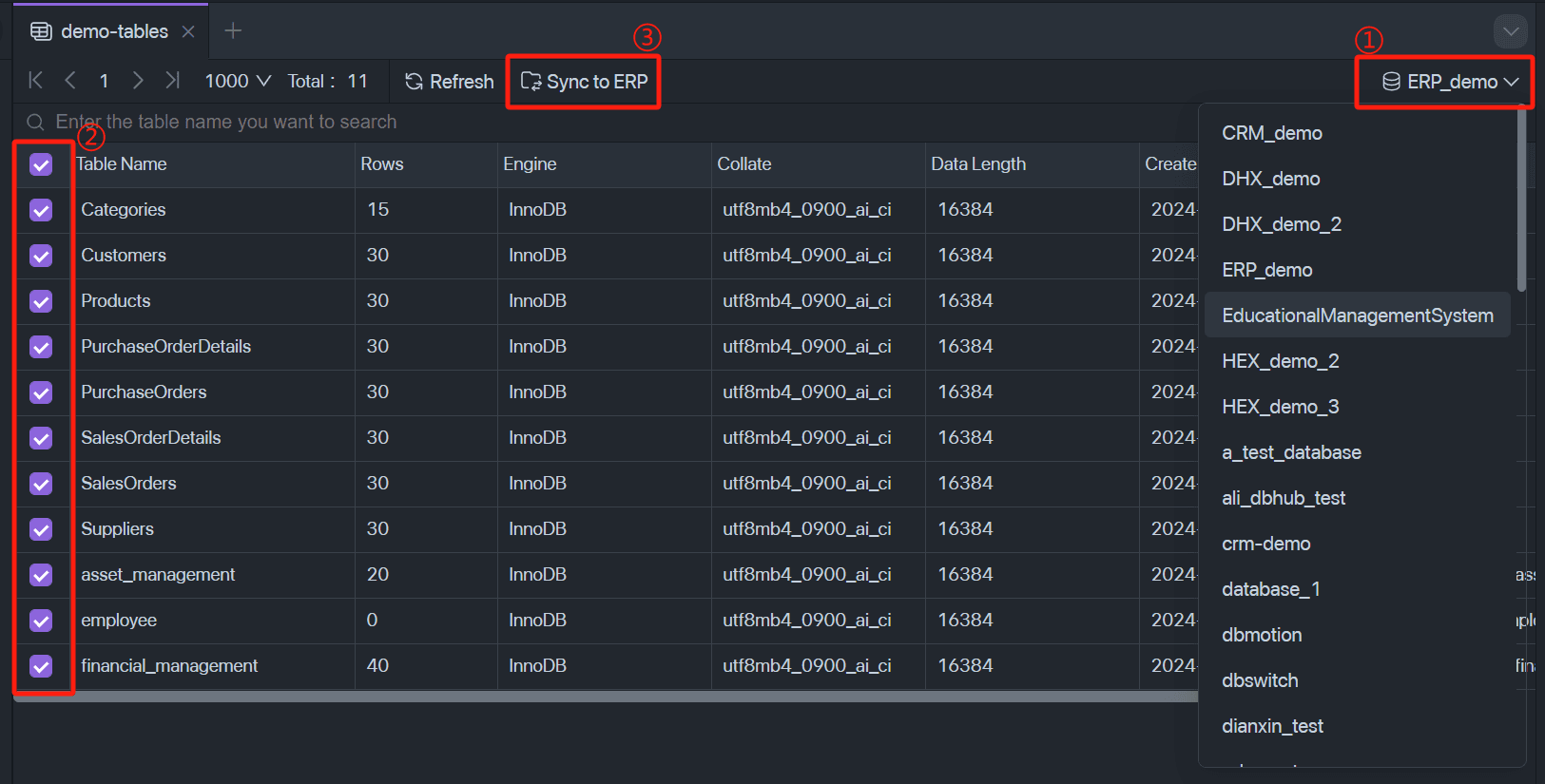Uncheck the SalesOrders checkbox

pos(41,484)
